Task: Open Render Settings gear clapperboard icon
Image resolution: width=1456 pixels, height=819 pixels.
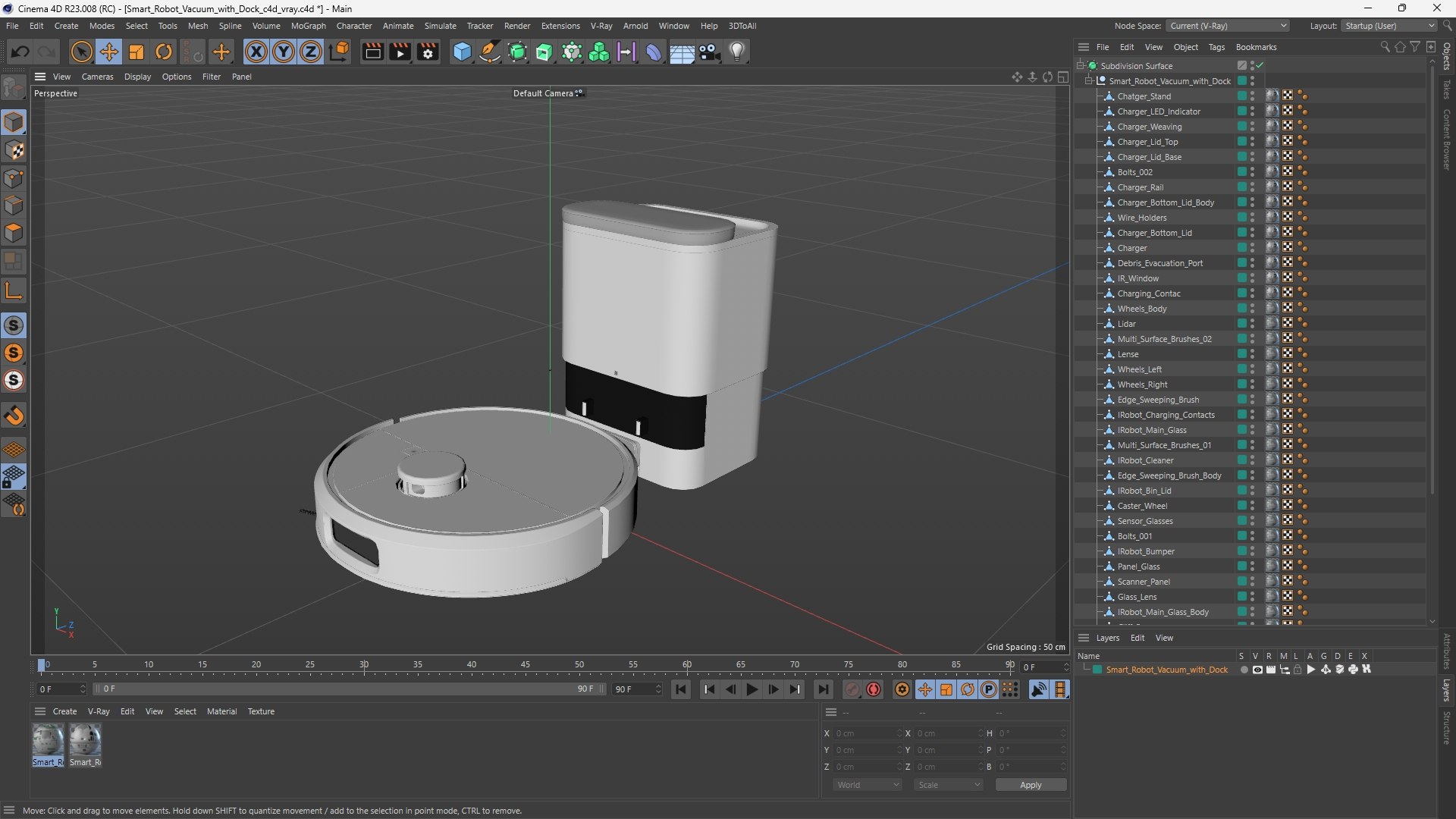Action: pyautogui.click(x=428, y=52)
